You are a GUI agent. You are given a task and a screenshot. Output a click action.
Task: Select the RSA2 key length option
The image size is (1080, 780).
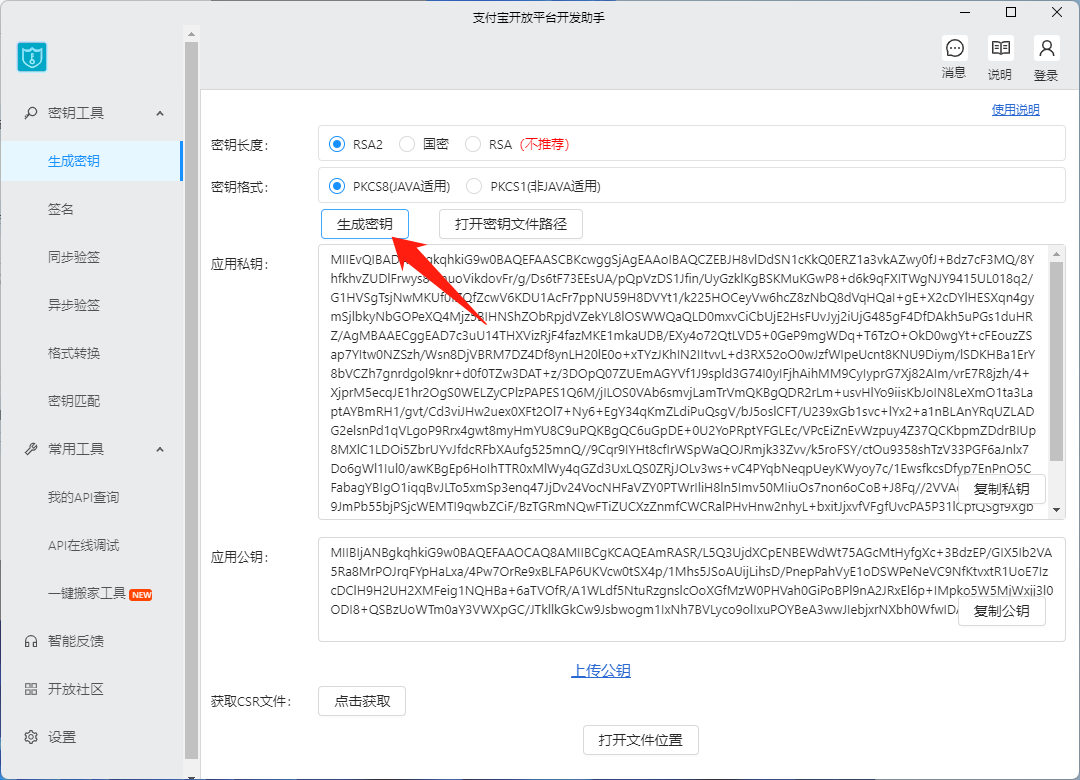point(337,144)
